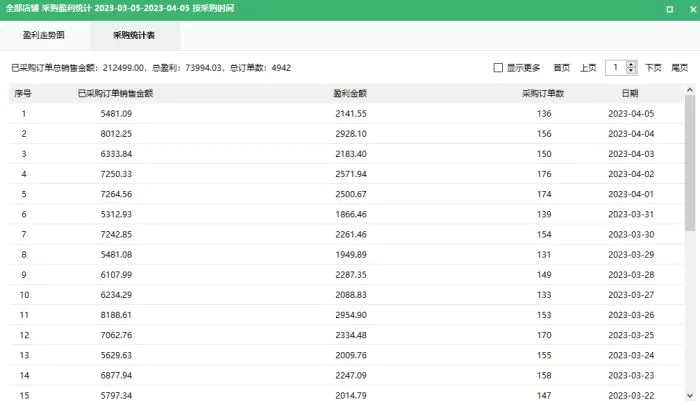Click the window maximize square icon

[669, 9]
